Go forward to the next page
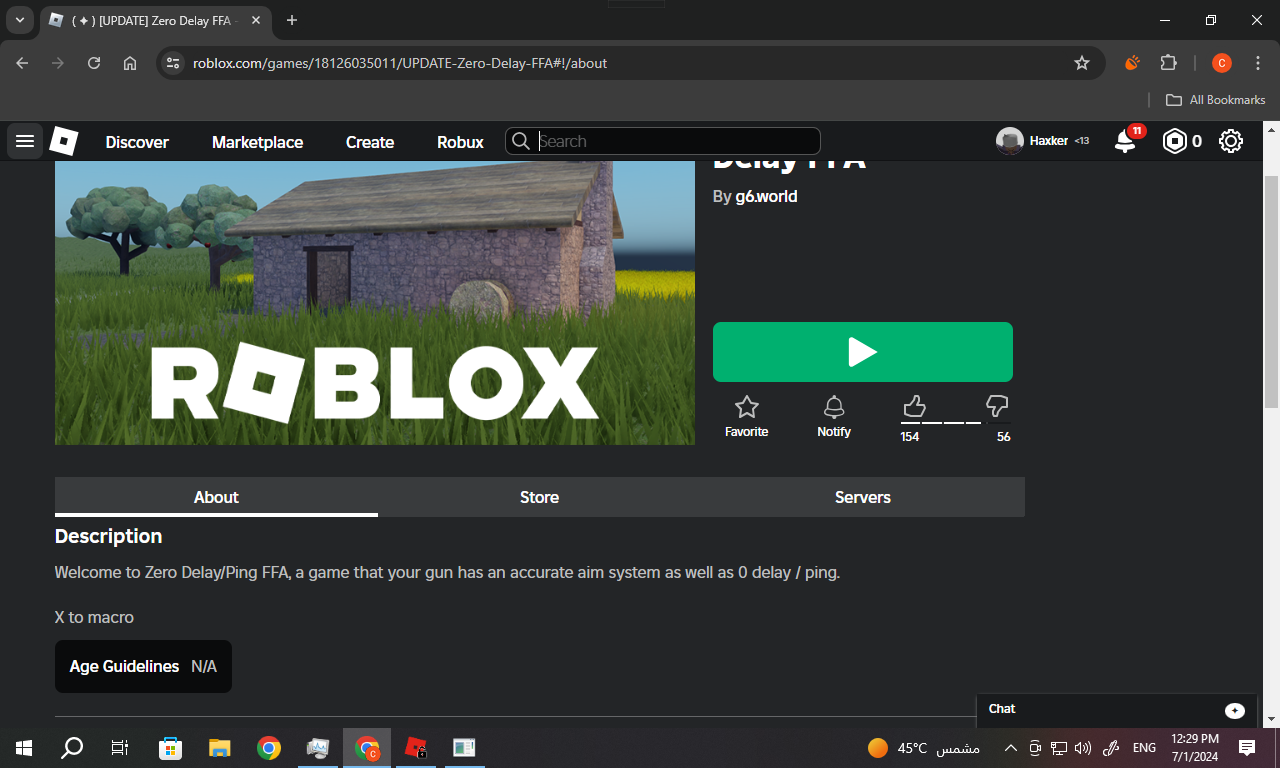Screen dimensions: 1280x768 [x=58, y=63]
